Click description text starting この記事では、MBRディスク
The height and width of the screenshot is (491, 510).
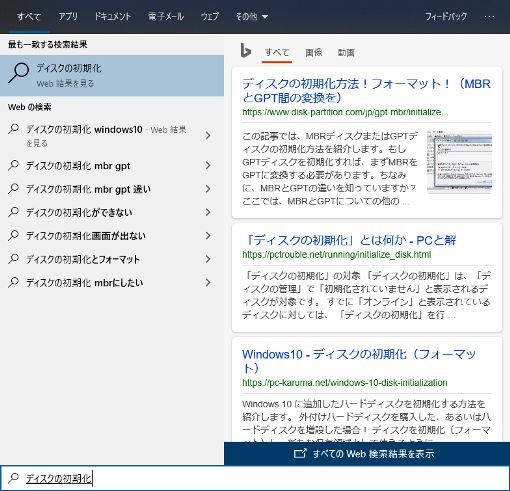click(330, 168)
